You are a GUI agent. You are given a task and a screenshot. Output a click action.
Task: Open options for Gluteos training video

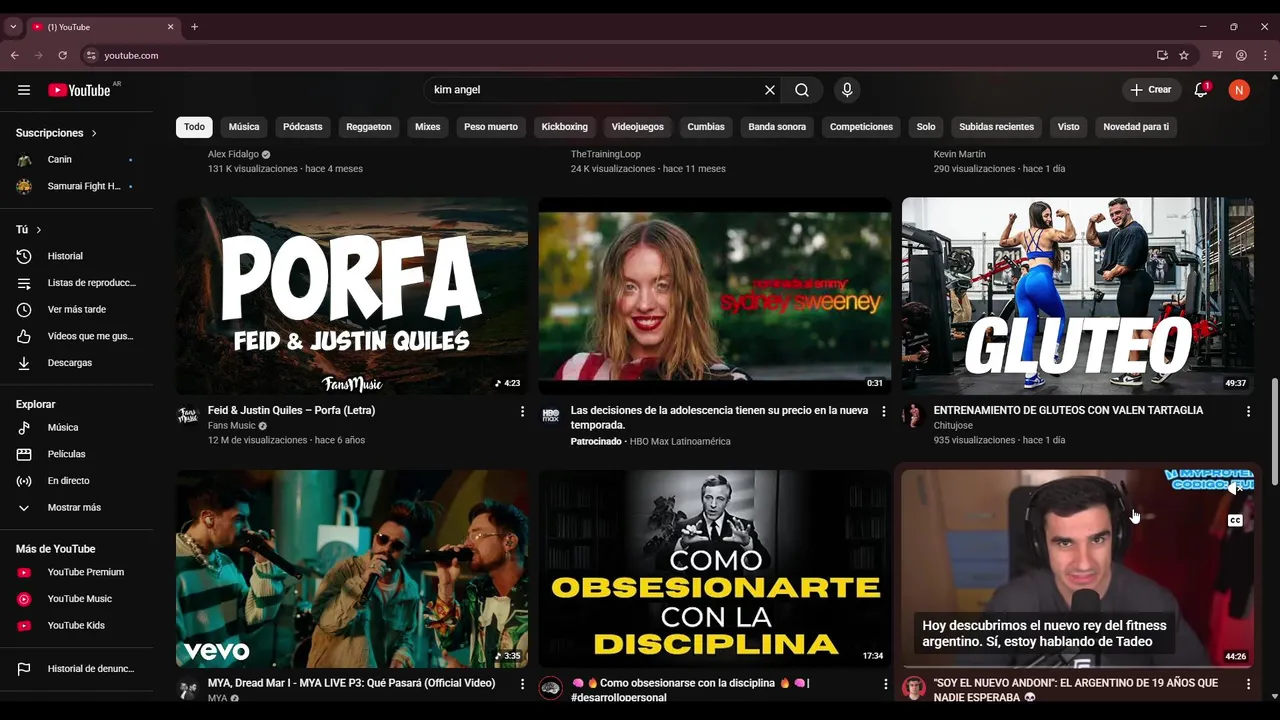click(1248, 411)
